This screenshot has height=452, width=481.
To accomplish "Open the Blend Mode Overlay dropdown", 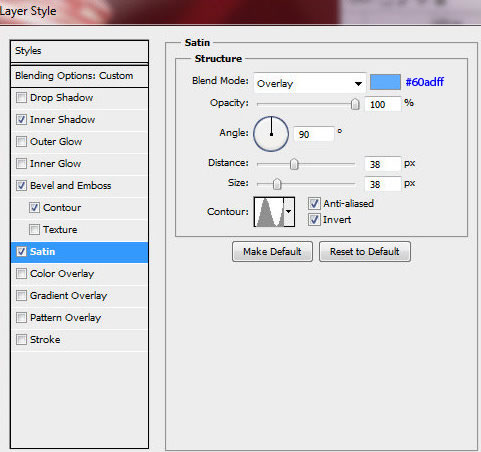I will pos(310,83).
